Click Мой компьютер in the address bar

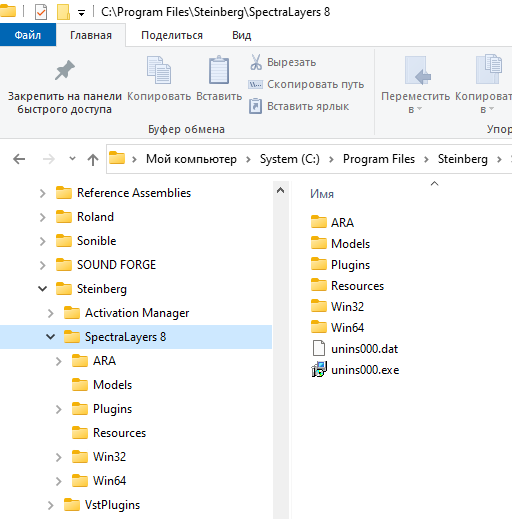coord(191,159)
